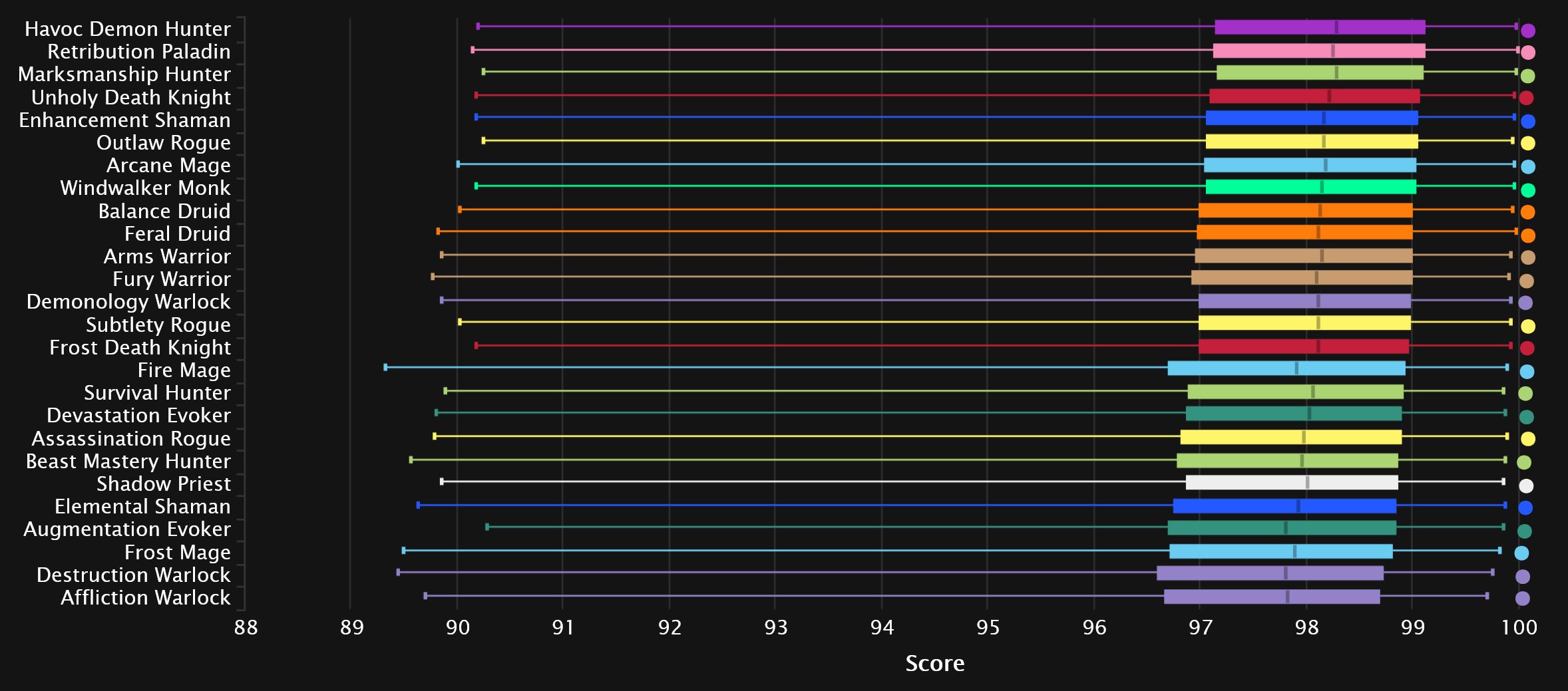Click the Augmentation Evoker label
This screenshot has height=691, width=1568.
point(127,529)
